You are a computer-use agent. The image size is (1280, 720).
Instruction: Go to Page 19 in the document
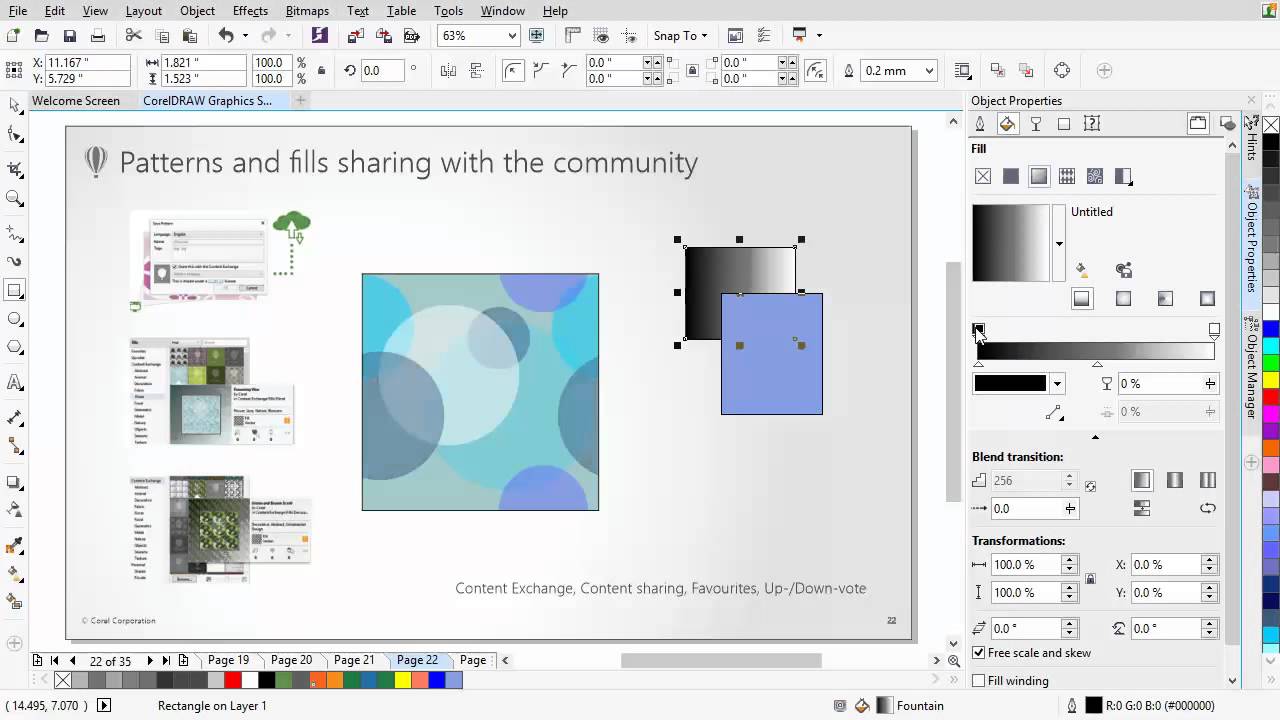pyautogui.click(x=228, y=660)
